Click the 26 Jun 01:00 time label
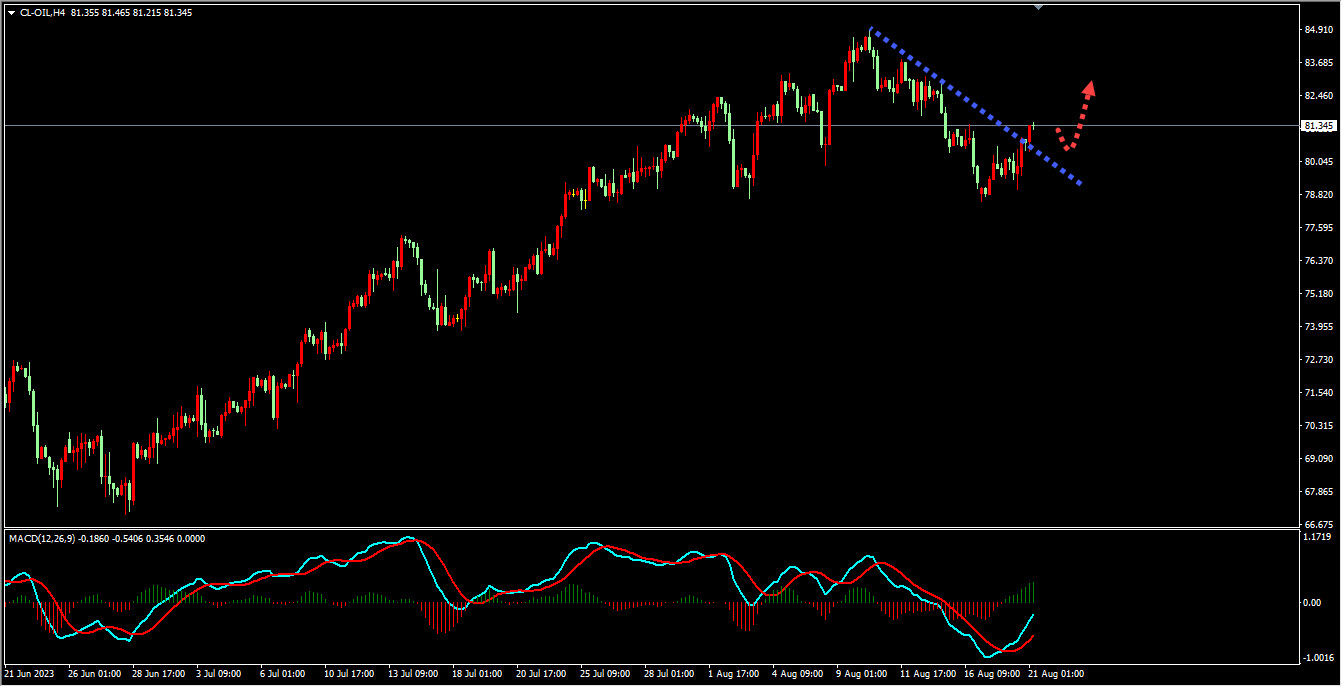This screenshot has width=1342, height=687. point(95,674)
